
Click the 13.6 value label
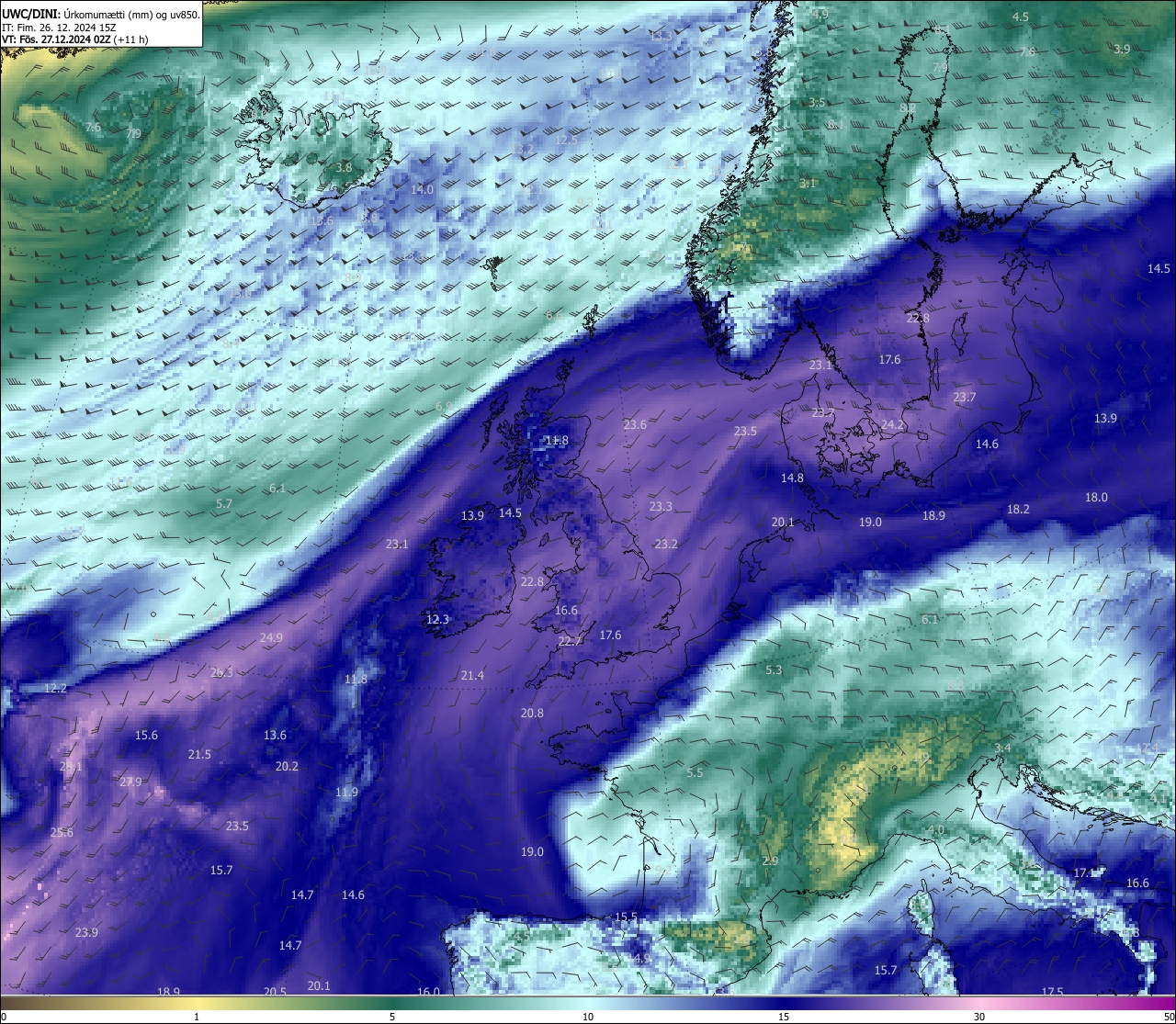[275, 736]
